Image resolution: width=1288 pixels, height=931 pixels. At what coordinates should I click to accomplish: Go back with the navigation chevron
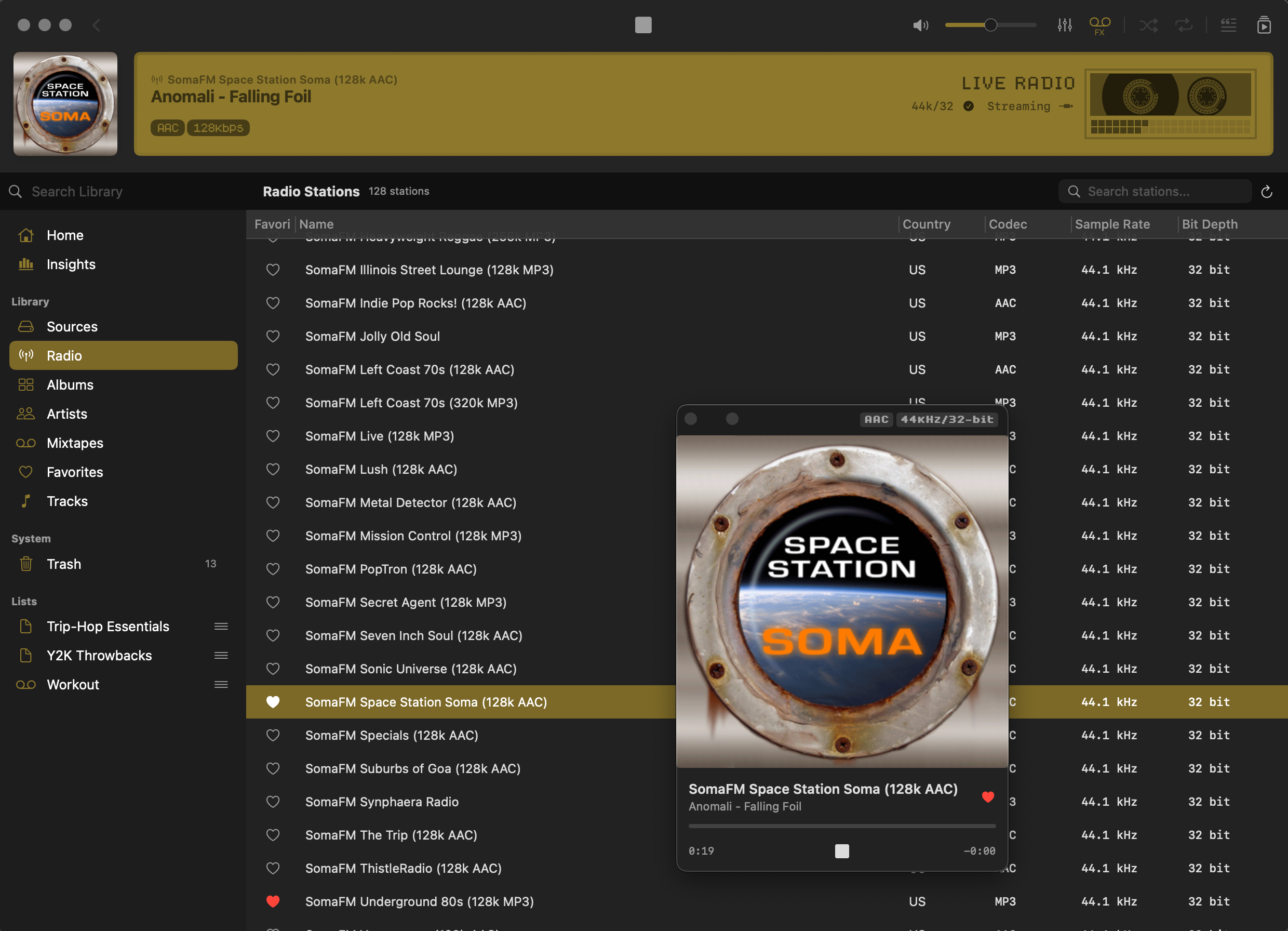coord(97,25)
